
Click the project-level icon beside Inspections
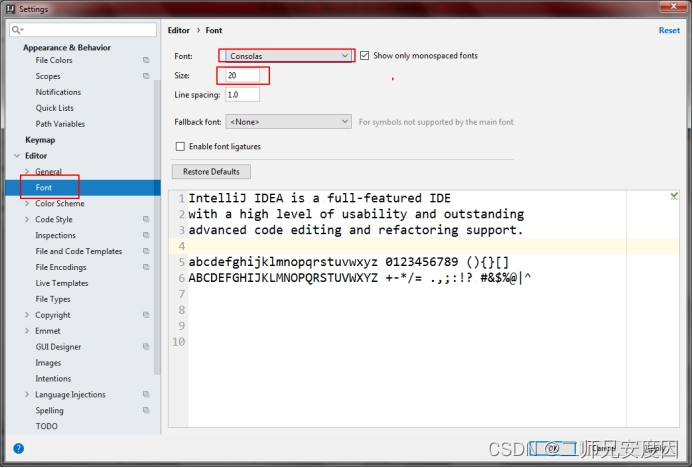(x=146, y=235)
